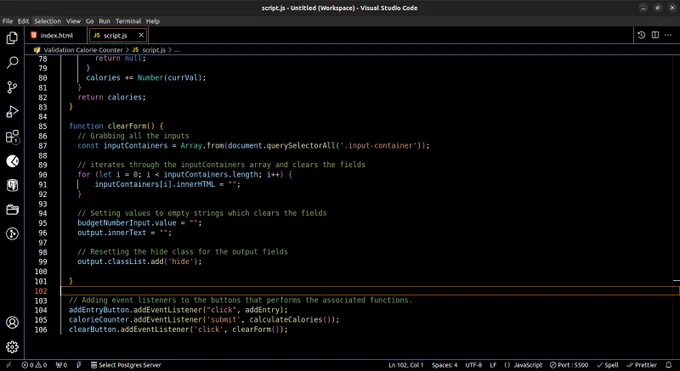Click the lightning bolt status bar icon
This screenshot has width=680, height=371.
click(79, 365)
